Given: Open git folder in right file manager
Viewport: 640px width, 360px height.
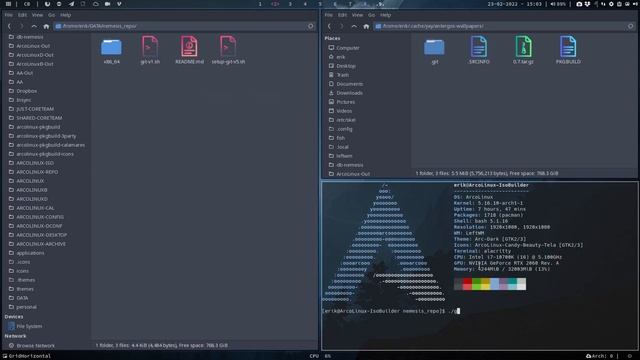Looking at the screenshot, I should (x=434, y=51).
